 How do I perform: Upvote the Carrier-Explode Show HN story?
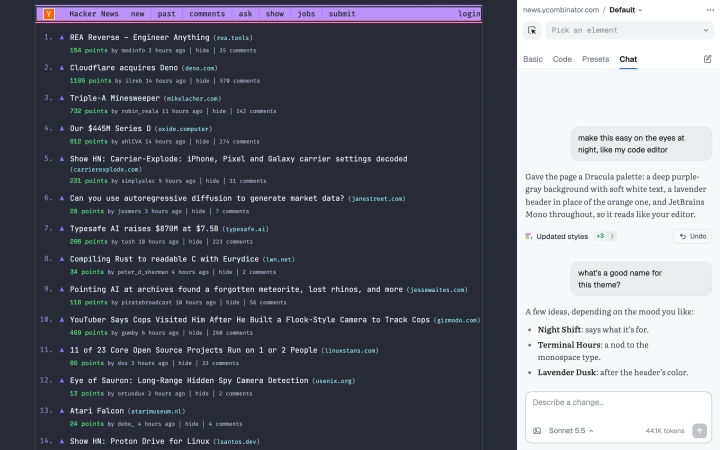pos(62,159)
